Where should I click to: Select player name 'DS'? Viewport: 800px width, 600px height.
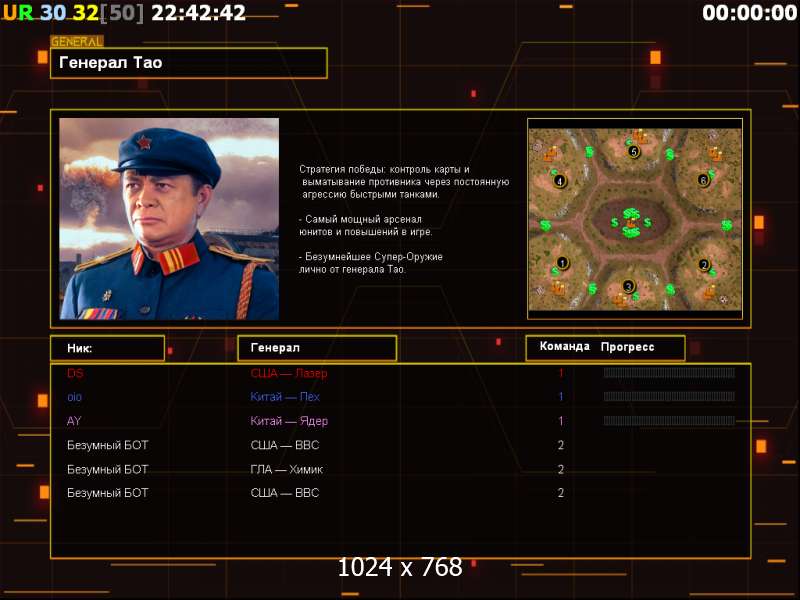coord(75,373)
